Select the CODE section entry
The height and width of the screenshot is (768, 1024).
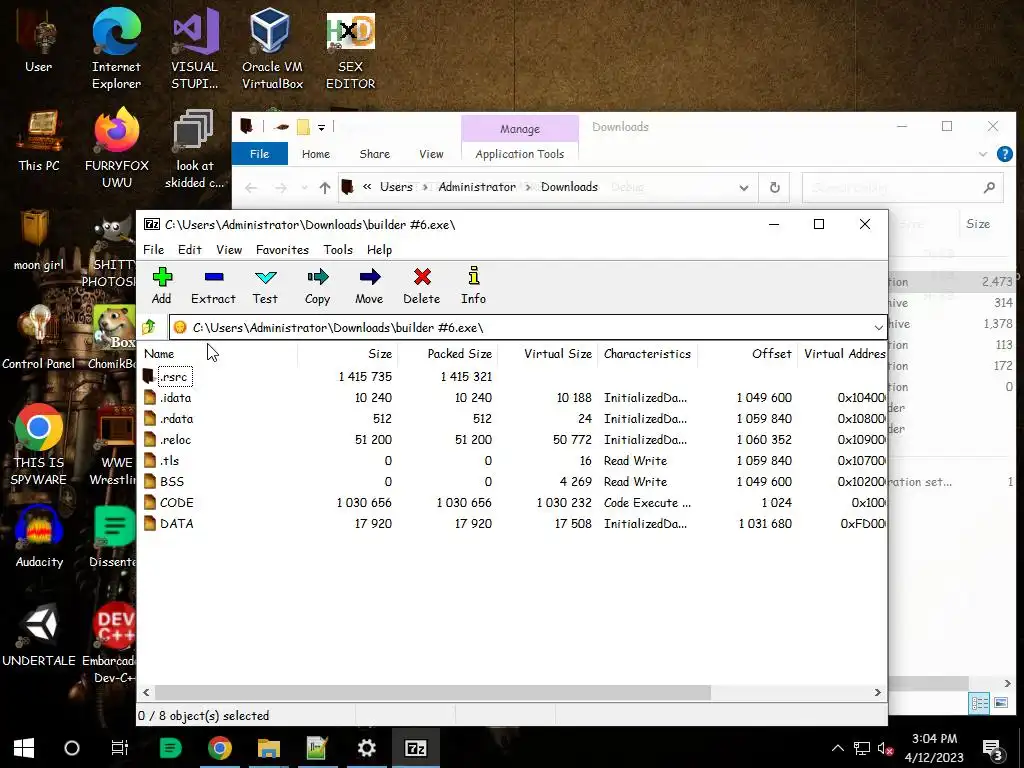176,502
